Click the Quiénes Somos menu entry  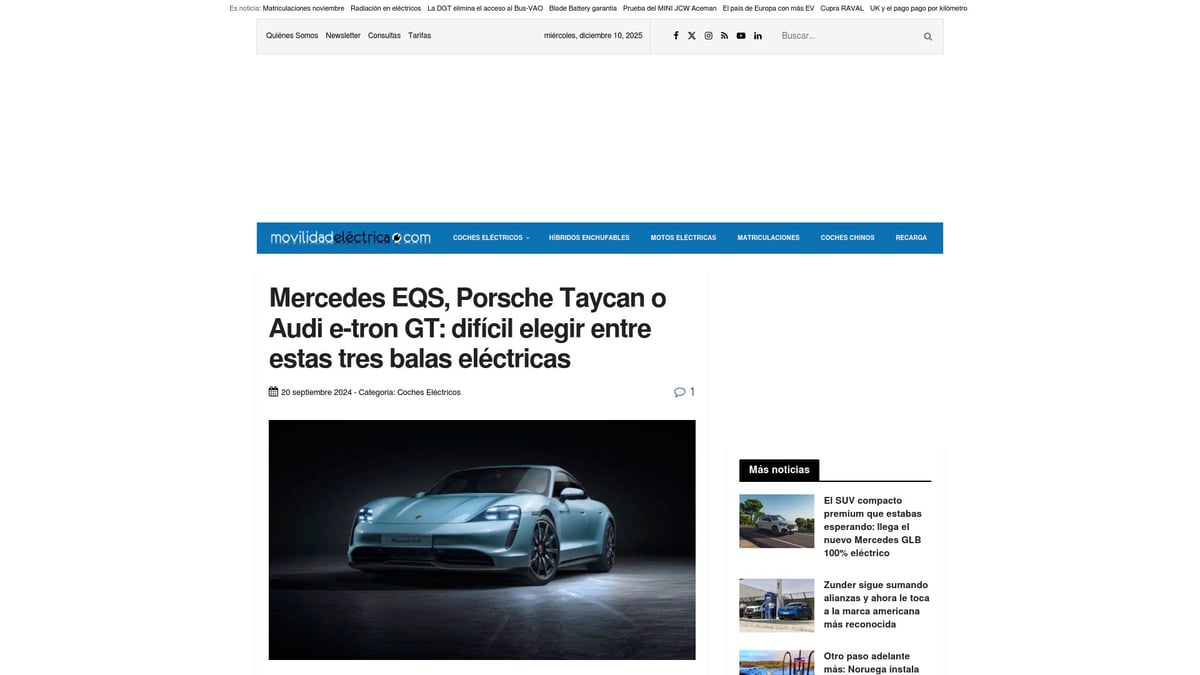[x=291, y=35]
